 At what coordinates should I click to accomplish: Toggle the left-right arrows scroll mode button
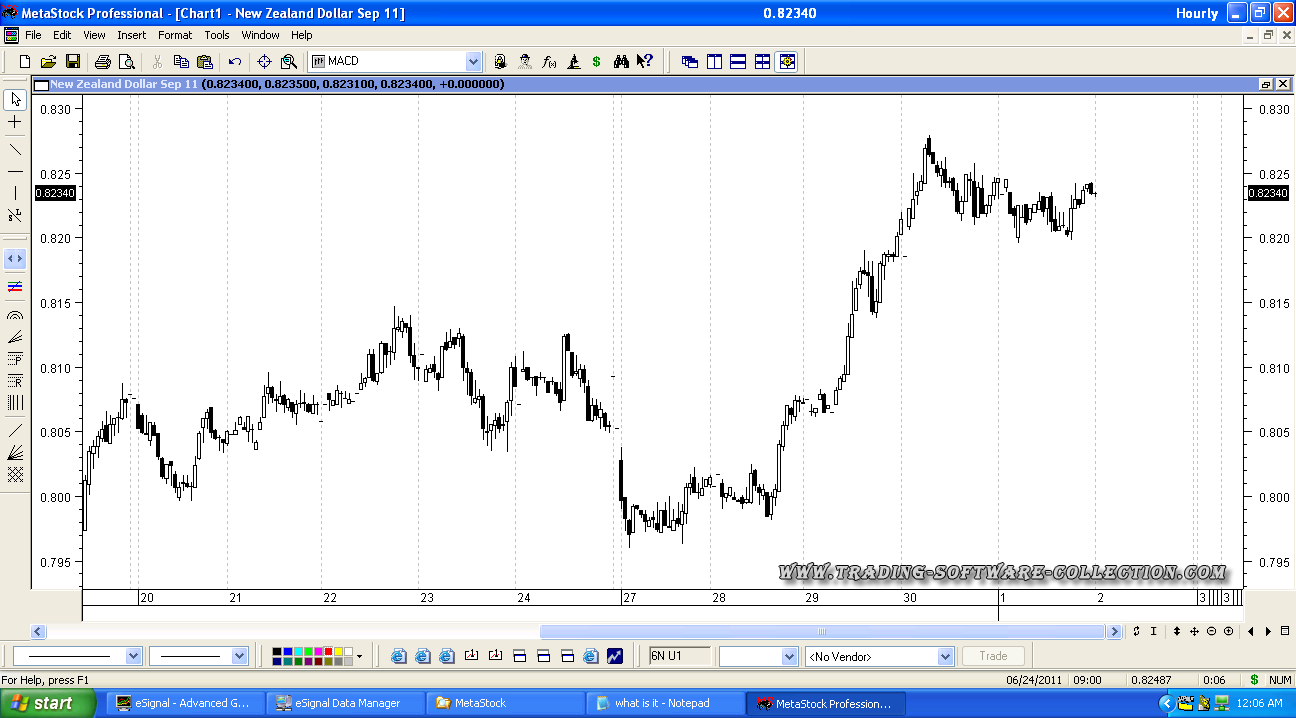point(15,259)
